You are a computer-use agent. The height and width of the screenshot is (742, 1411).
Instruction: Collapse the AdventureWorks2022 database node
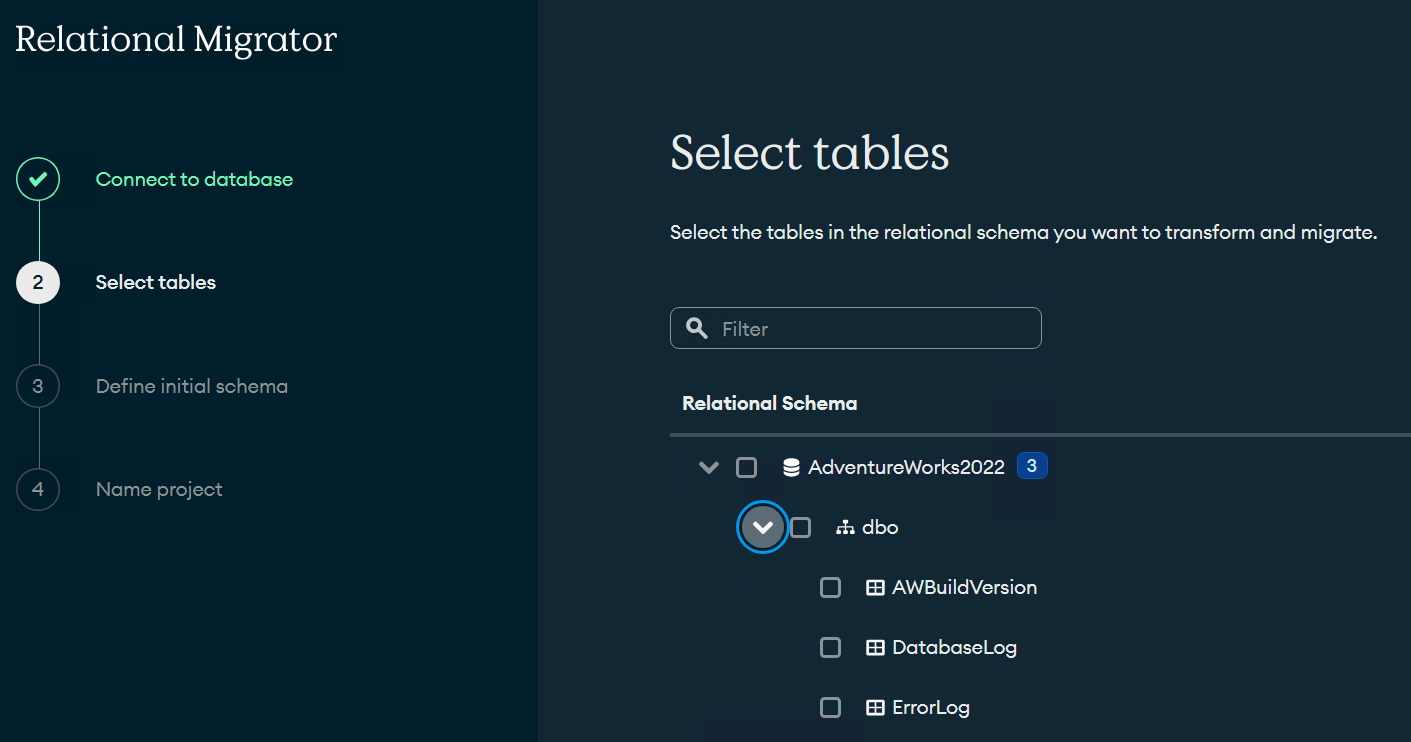click(709, 467)
